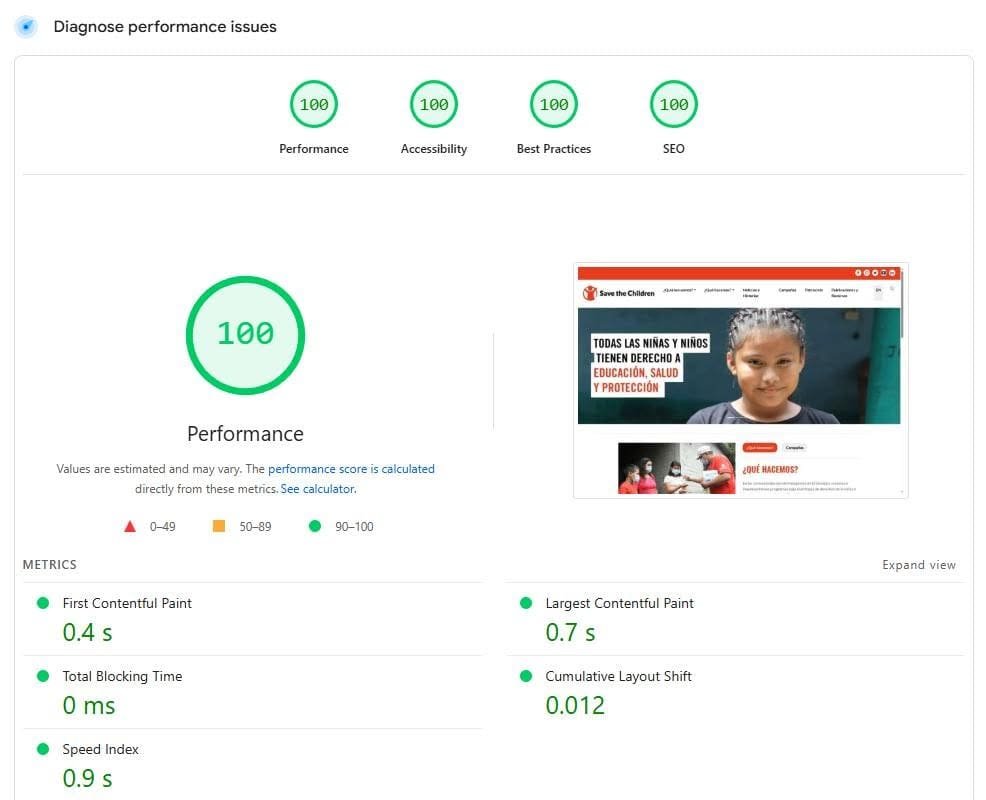Click the red triangle 0–49 legend icon

pyautogui.click(x=130, y=526)
